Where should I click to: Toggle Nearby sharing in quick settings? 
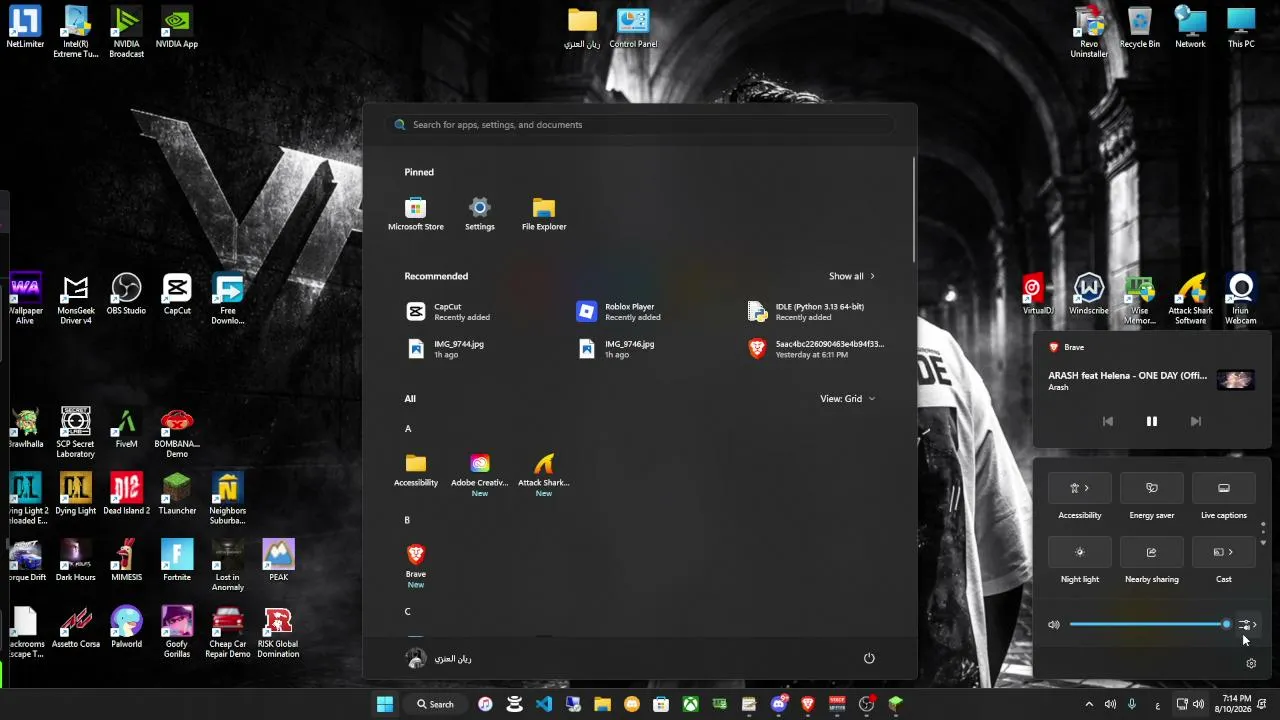click(1152, 552)
